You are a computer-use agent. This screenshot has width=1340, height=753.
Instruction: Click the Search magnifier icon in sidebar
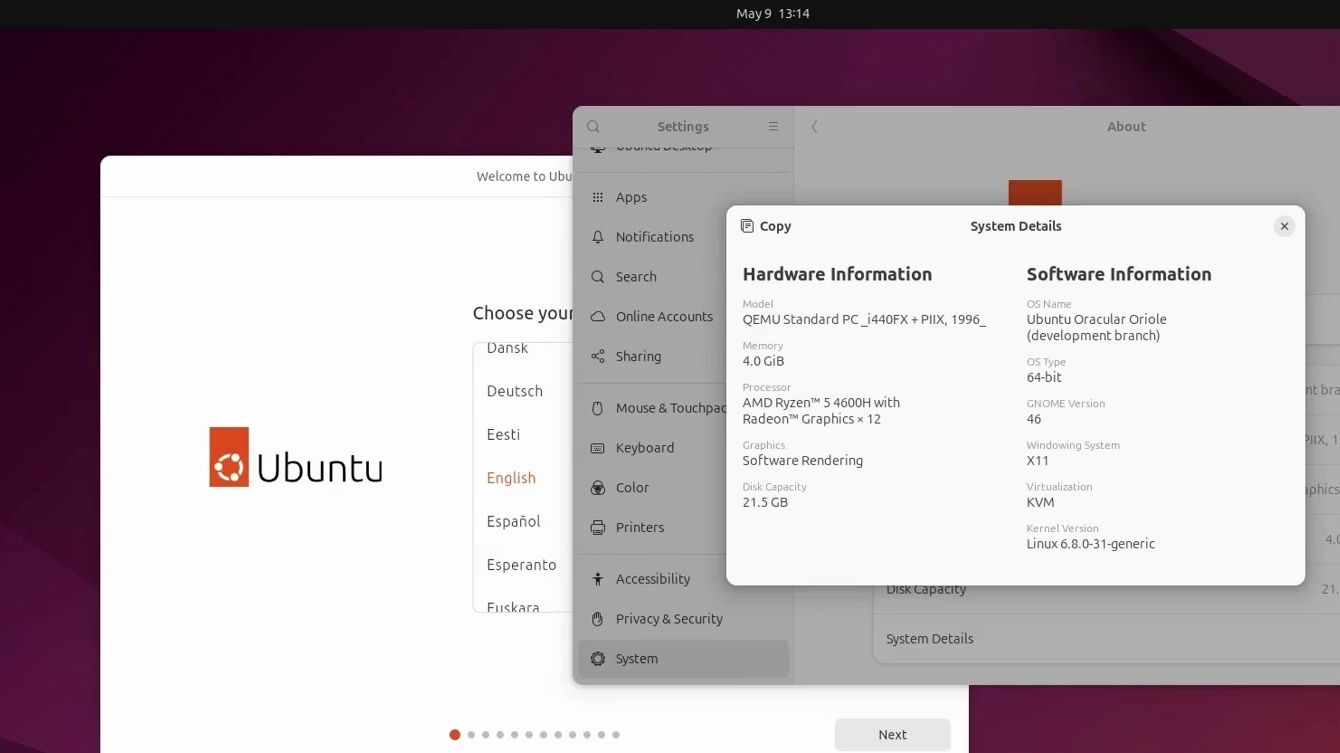(x=598, y=277)
